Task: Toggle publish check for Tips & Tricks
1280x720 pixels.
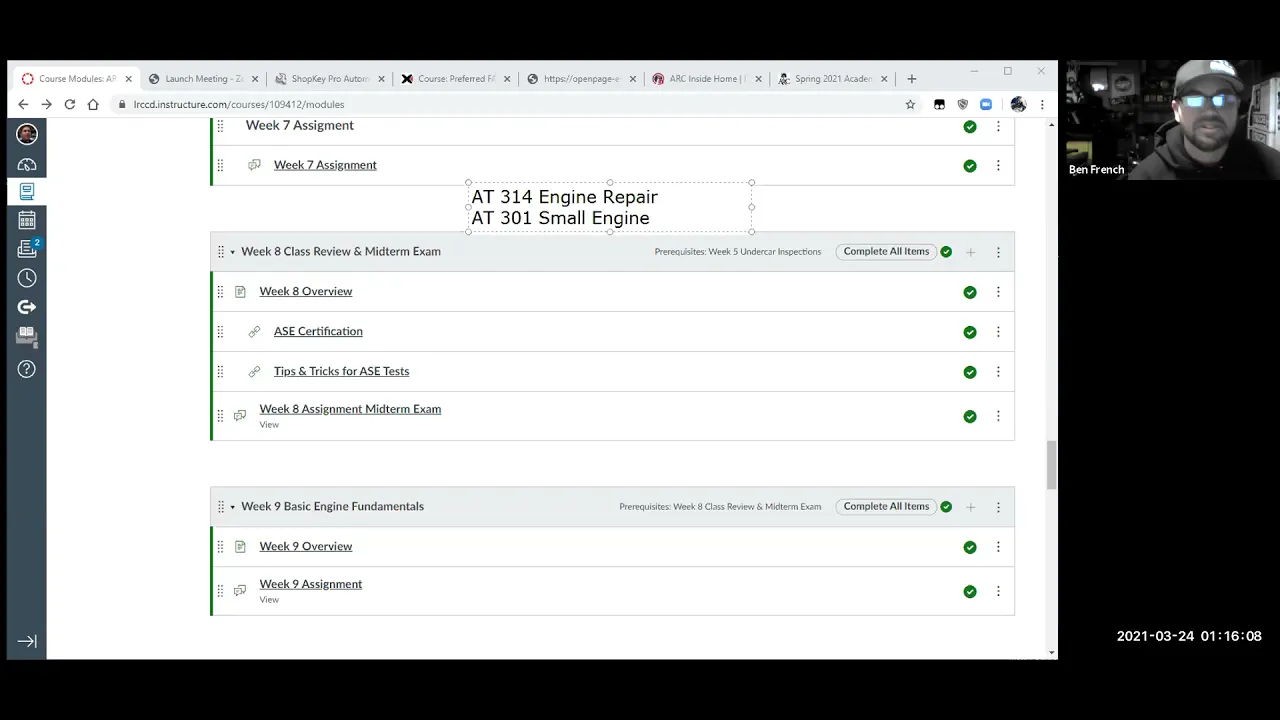Action: coord(970,372)
